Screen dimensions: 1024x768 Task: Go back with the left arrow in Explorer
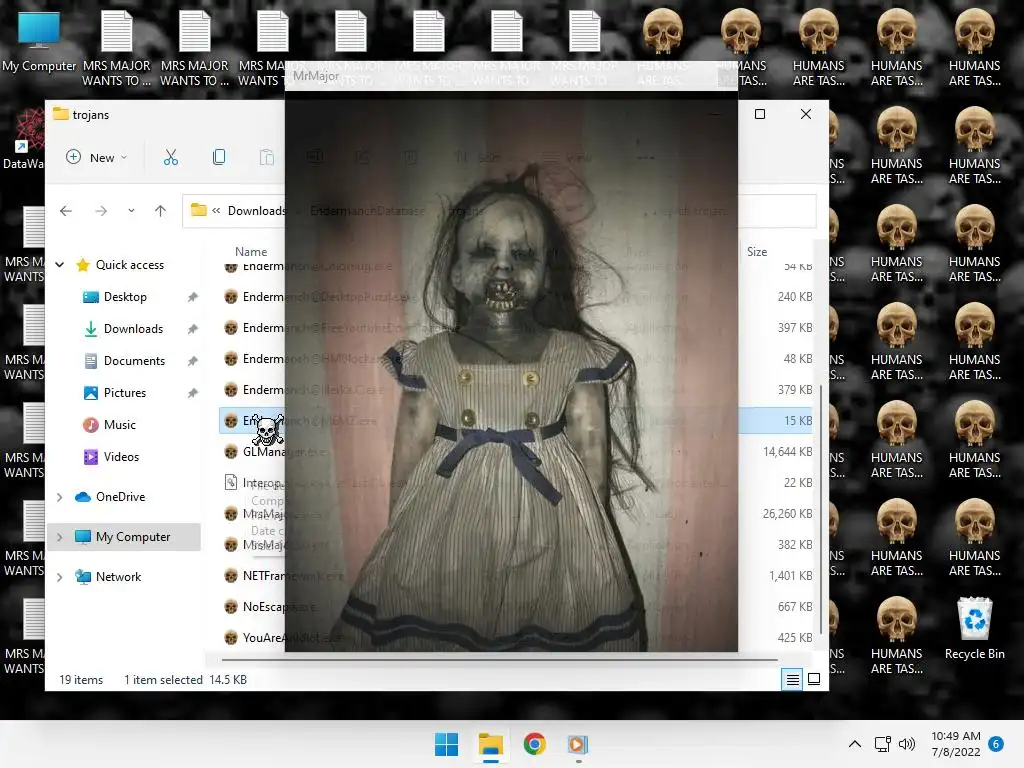pos(66,211)
